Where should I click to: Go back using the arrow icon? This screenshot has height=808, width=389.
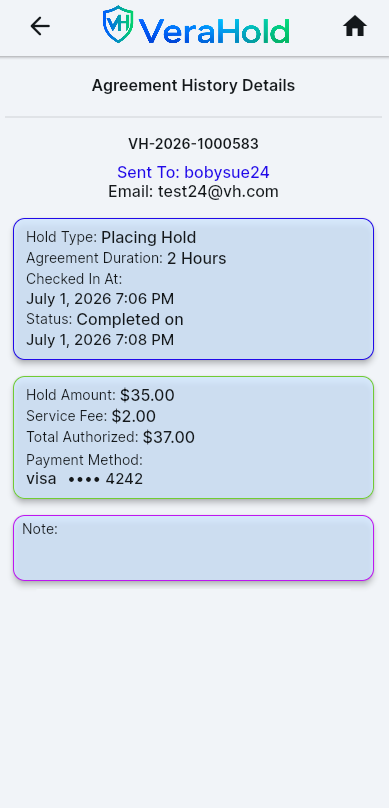coord(40,26)
